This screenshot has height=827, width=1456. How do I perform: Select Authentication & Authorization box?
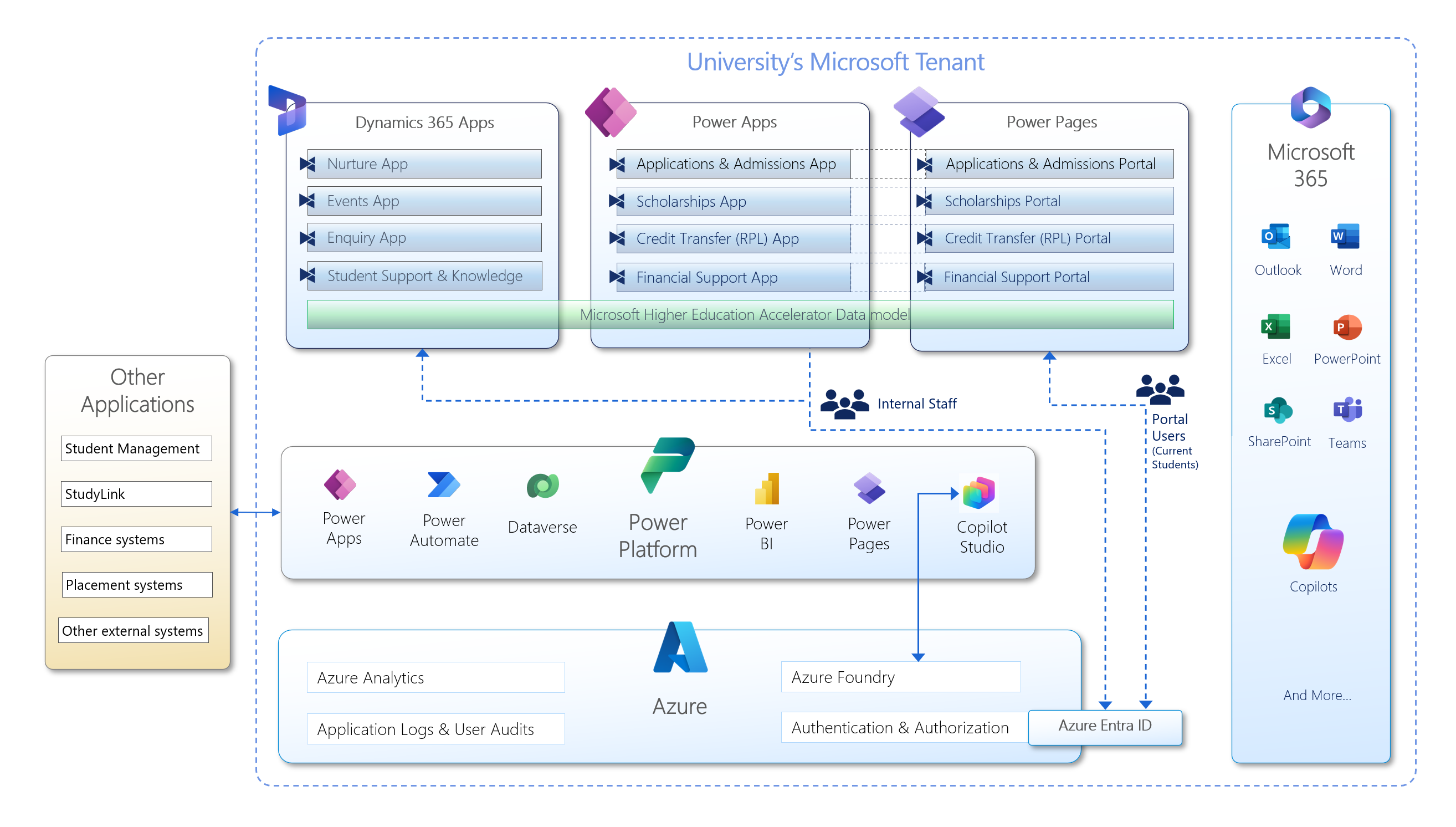pyautogui.click(x=904, y=728)
